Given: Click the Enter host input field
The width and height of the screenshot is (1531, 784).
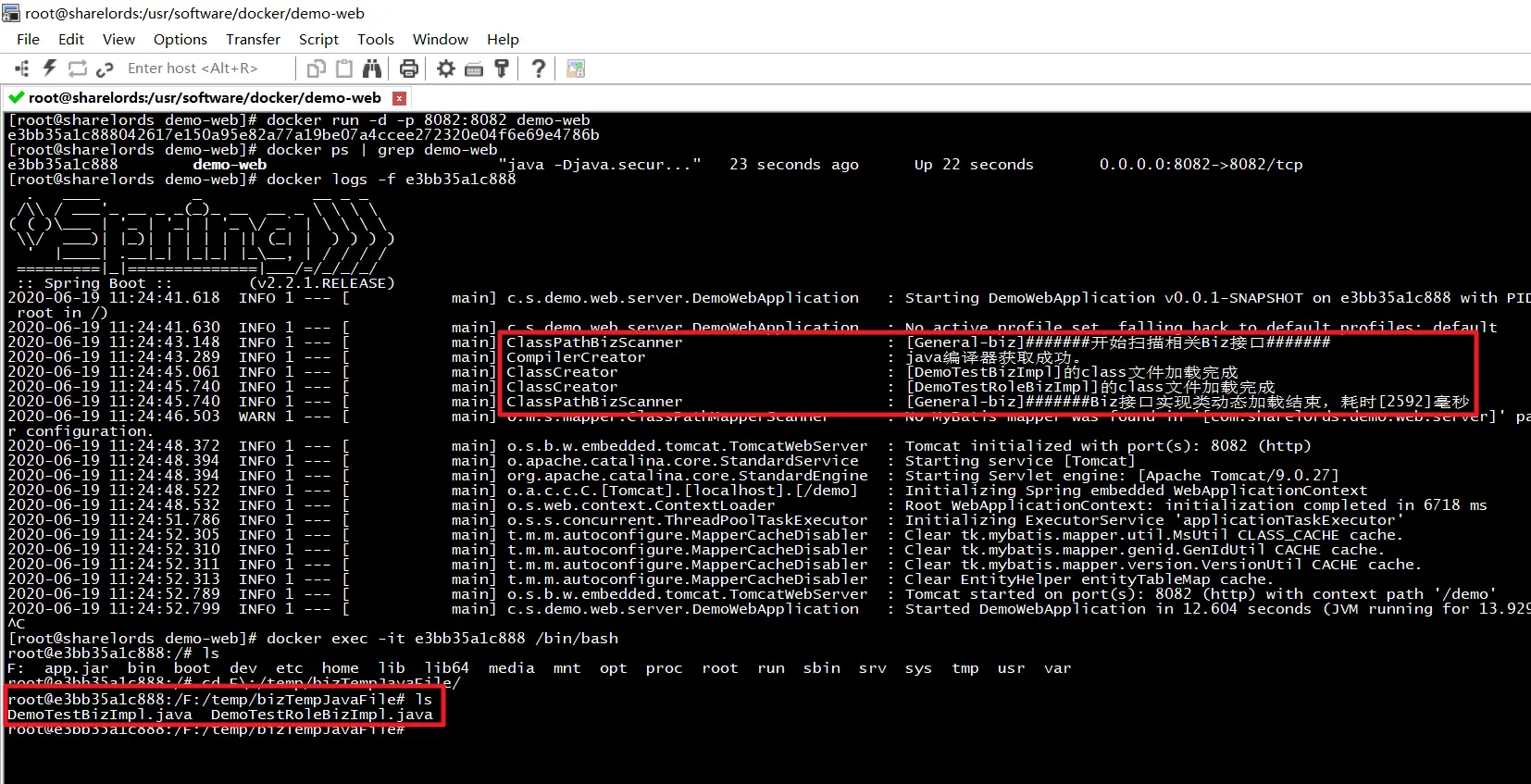Looking at the screenshot, I should click(205, 68).
